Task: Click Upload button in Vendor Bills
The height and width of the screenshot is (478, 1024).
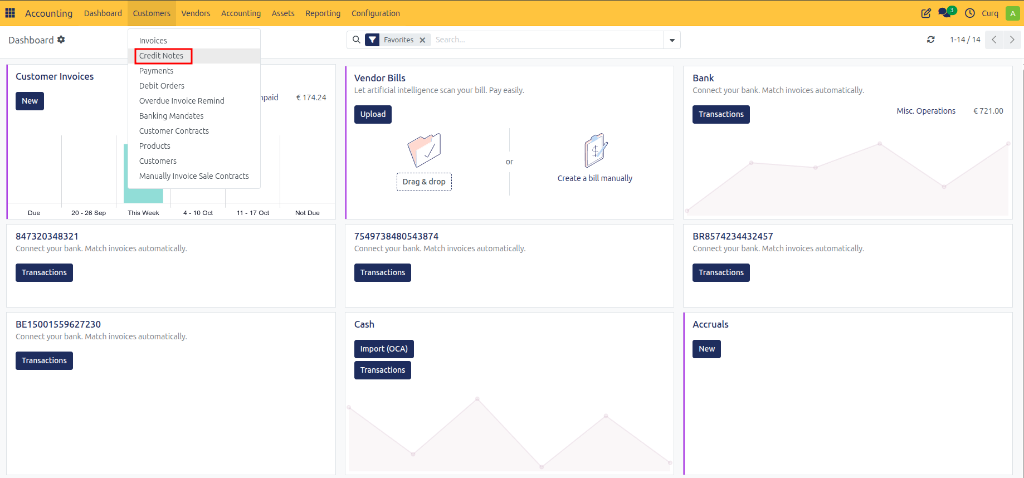Action: [x=373, y=114]
